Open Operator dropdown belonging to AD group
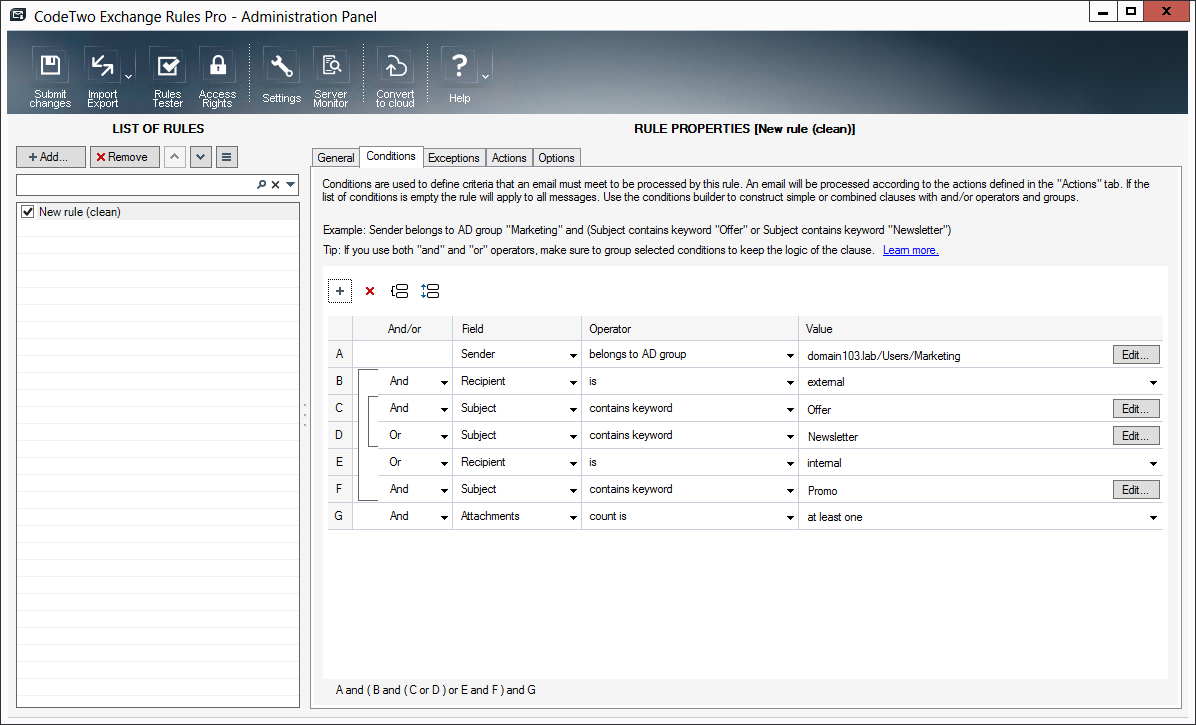Screen dimensions: 1196x725 (790, 355)
